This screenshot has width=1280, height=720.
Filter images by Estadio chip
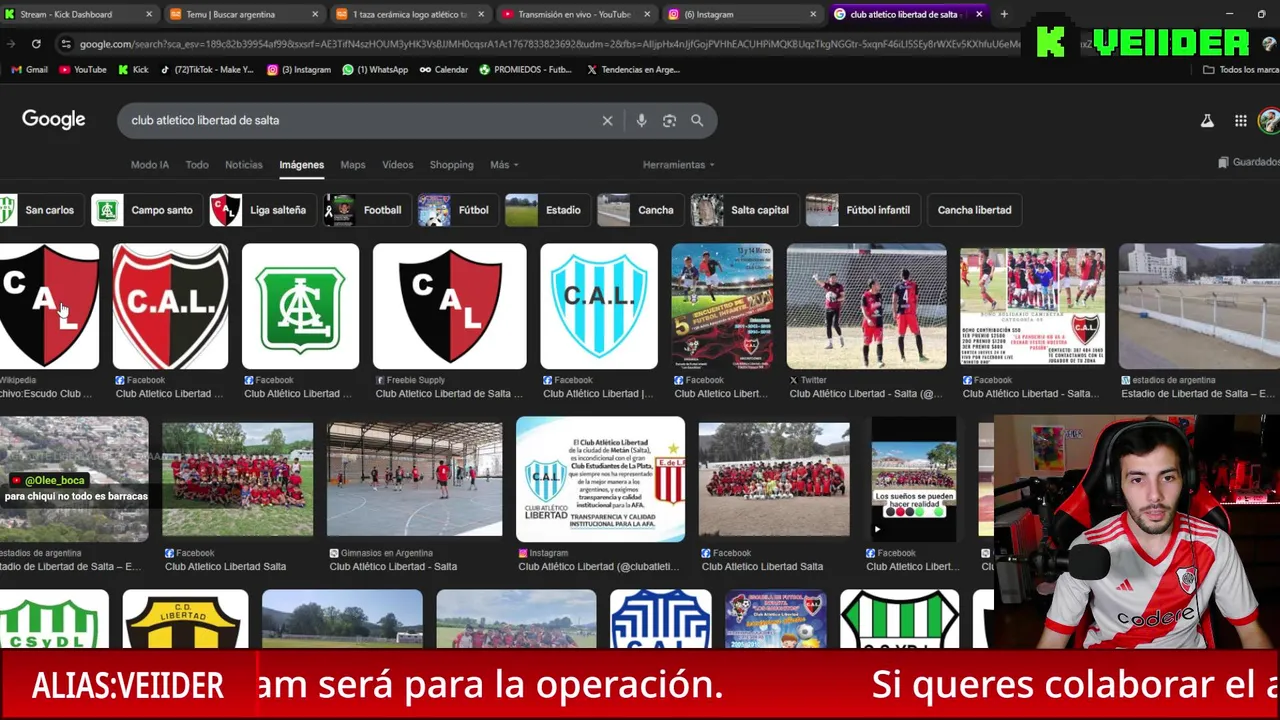(x=547, y=210)
